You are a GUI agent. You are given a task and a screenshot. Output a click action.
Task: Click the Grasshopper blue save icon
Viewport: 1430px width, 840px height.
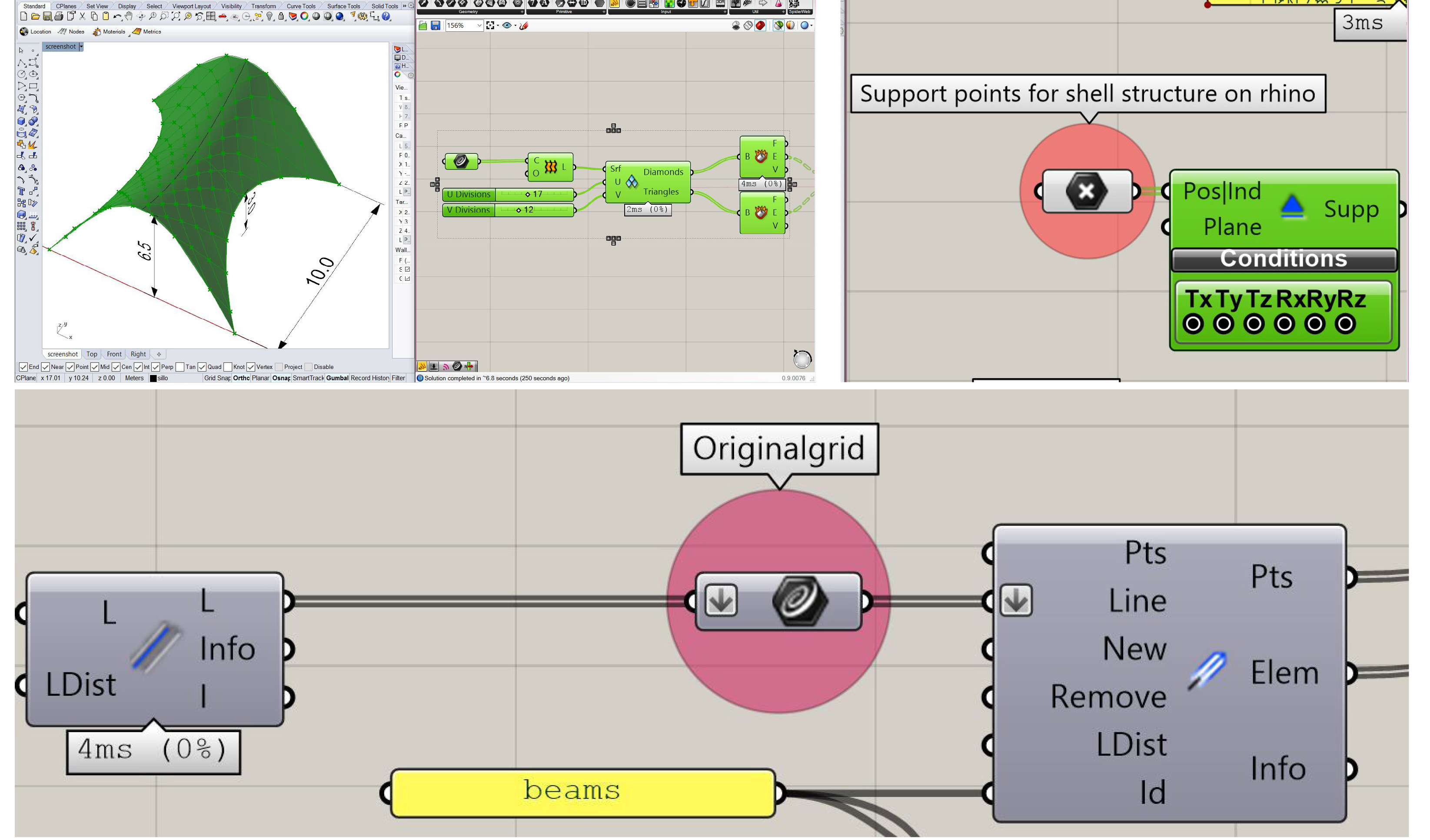click(x=435, y=26)
